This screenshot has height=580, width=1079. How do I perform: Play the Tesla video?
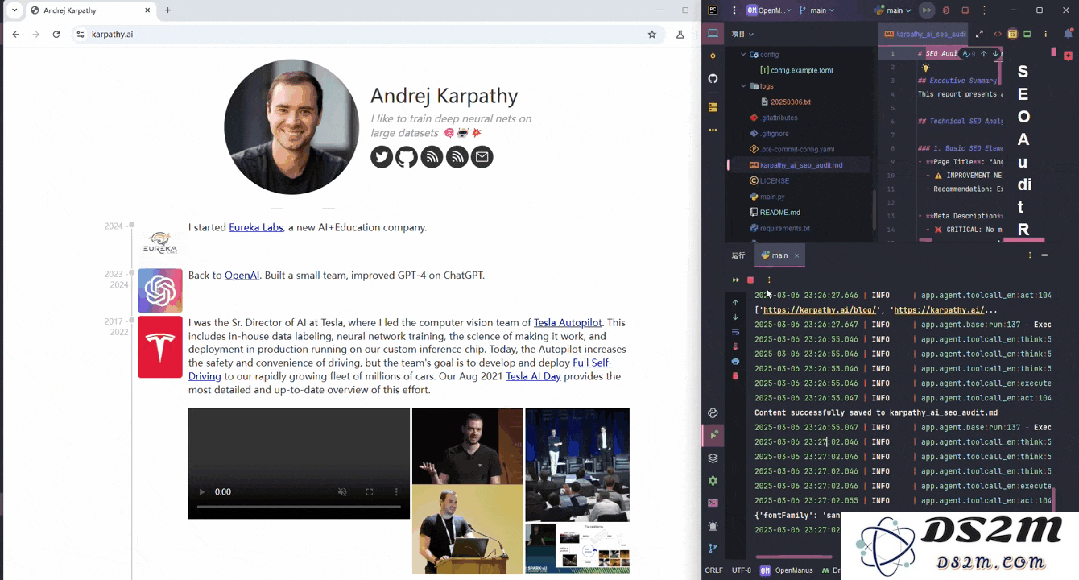coord(202,492)
